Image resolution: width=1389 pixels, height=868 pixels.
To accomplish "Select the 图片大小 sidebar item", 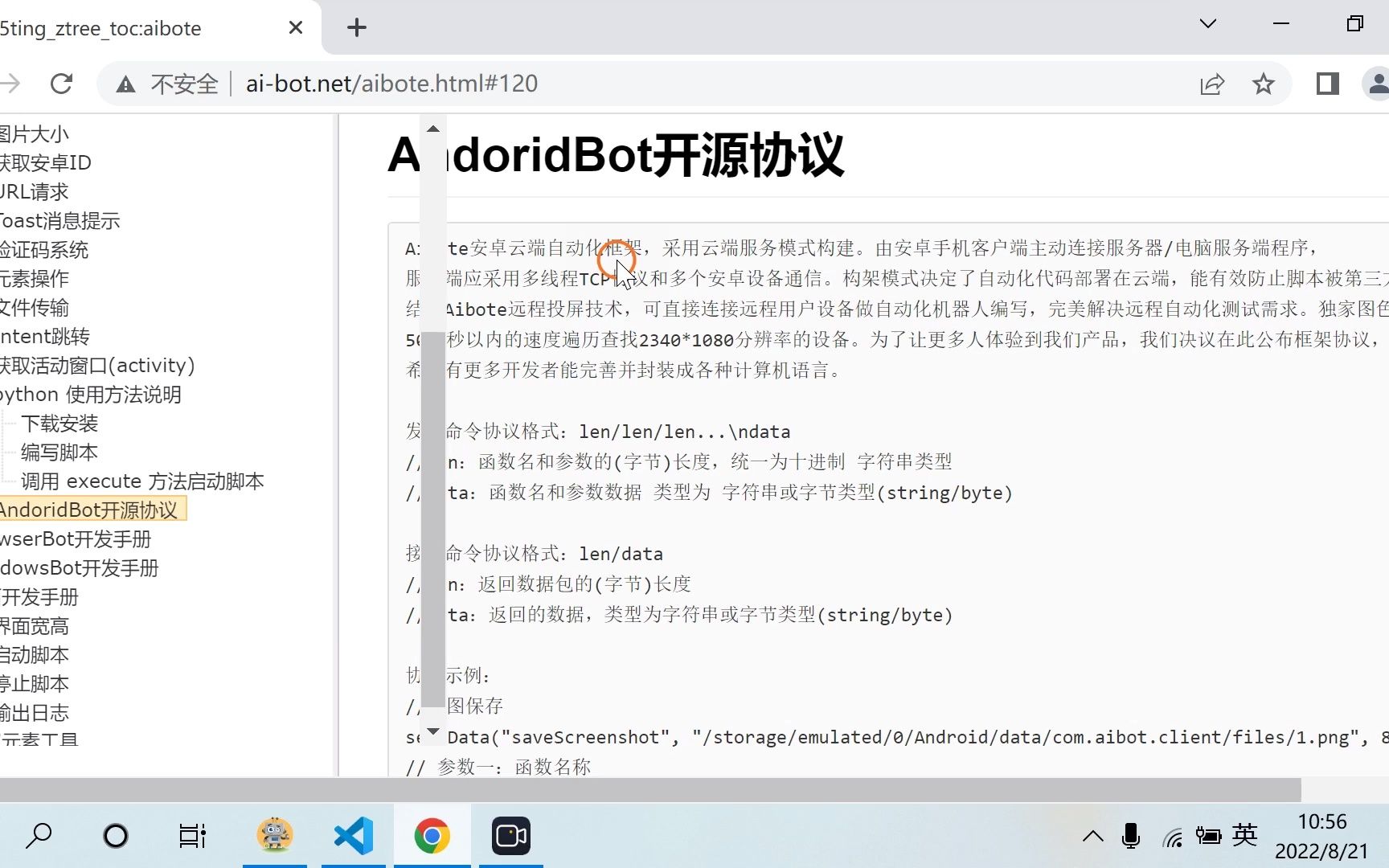I will coord(35,134).
